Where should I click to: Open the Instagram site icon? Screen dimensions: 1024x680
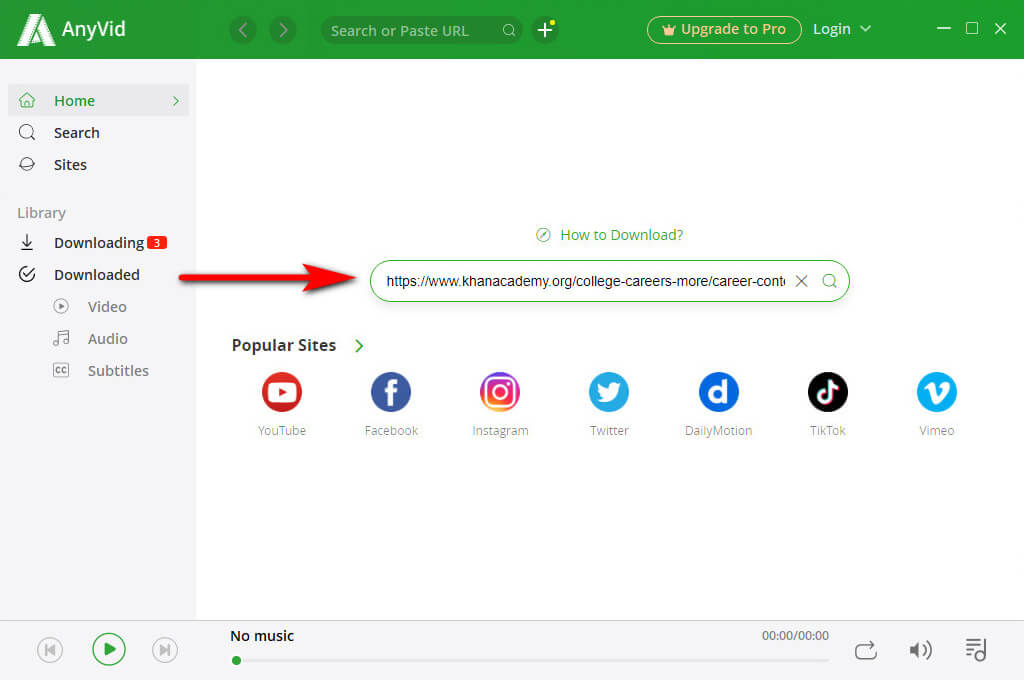pyautogui.click(x=500, y=393)
